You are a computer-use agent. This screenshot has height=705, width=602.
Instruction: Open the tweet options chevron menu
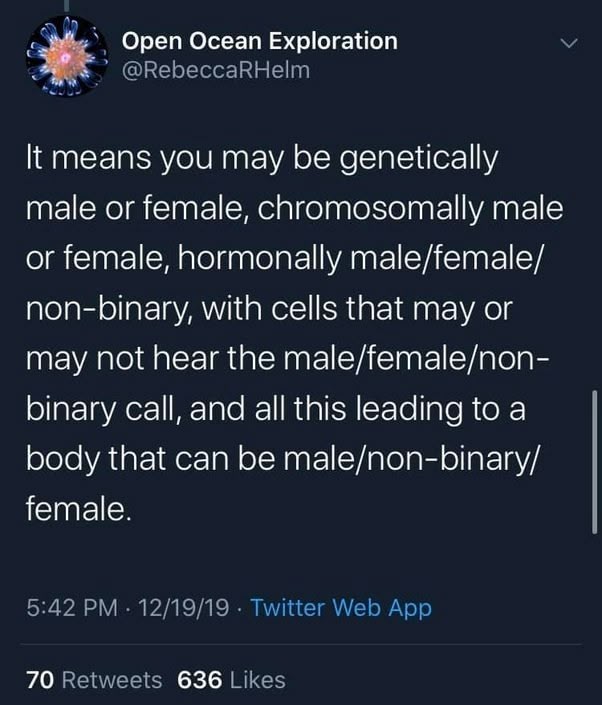(x=568, y=44)
